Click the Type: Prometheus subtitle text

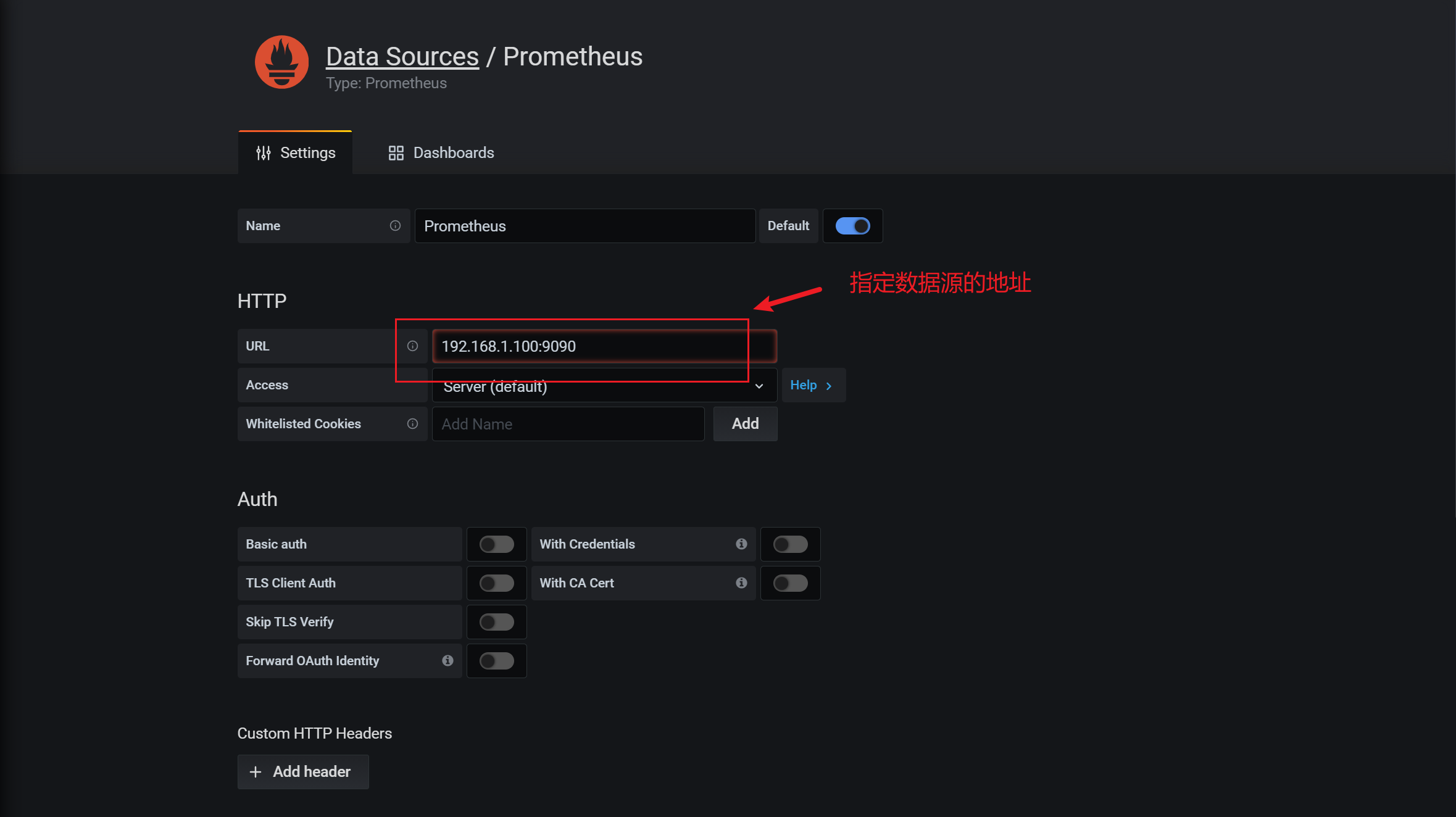[x=386, y=83]
